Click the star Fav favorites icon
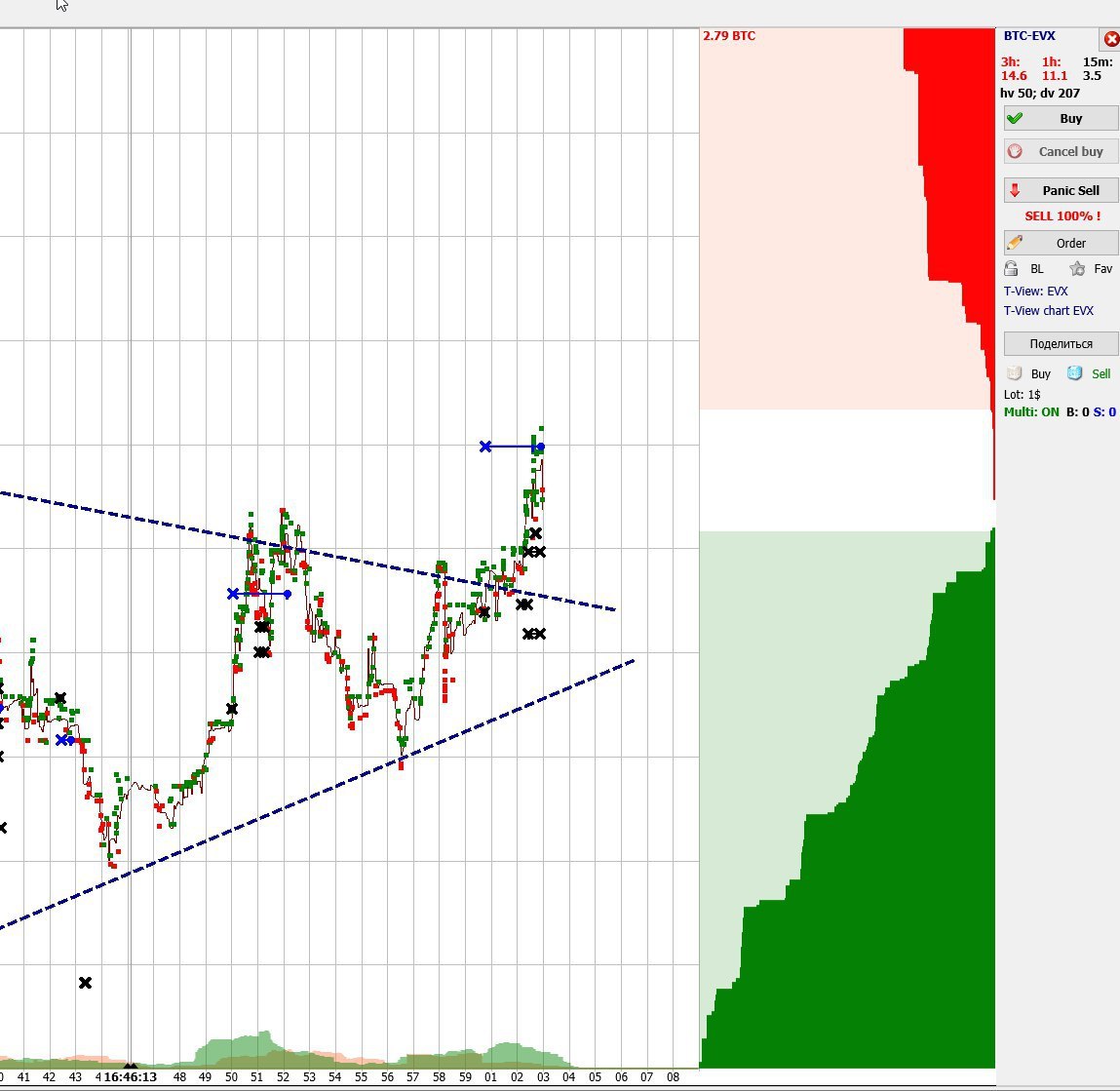The width and height of the screenshot is (1120, 1091). tap(1077, 269)
